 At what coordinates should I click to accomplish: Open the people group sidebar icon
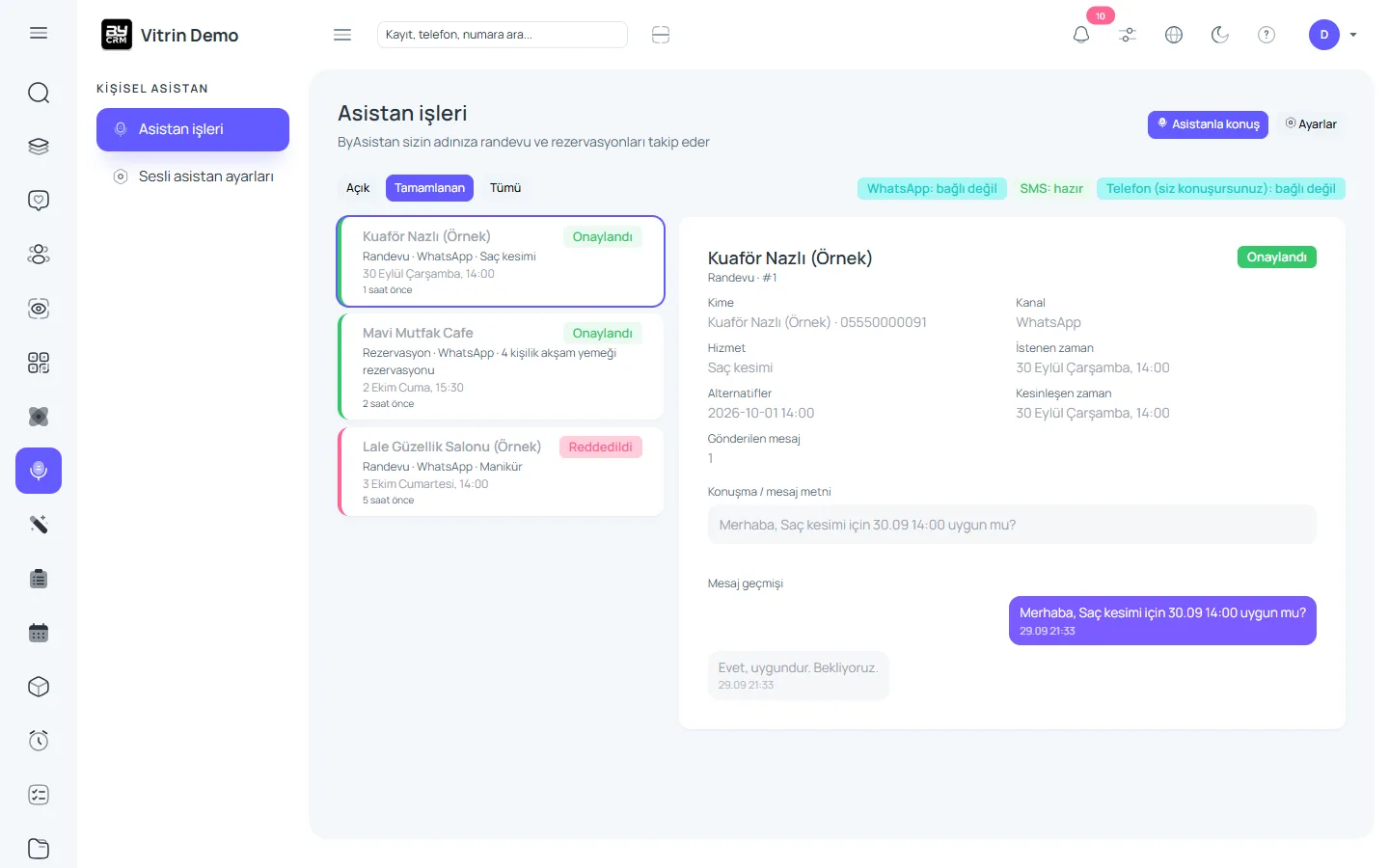click(39, 255)
